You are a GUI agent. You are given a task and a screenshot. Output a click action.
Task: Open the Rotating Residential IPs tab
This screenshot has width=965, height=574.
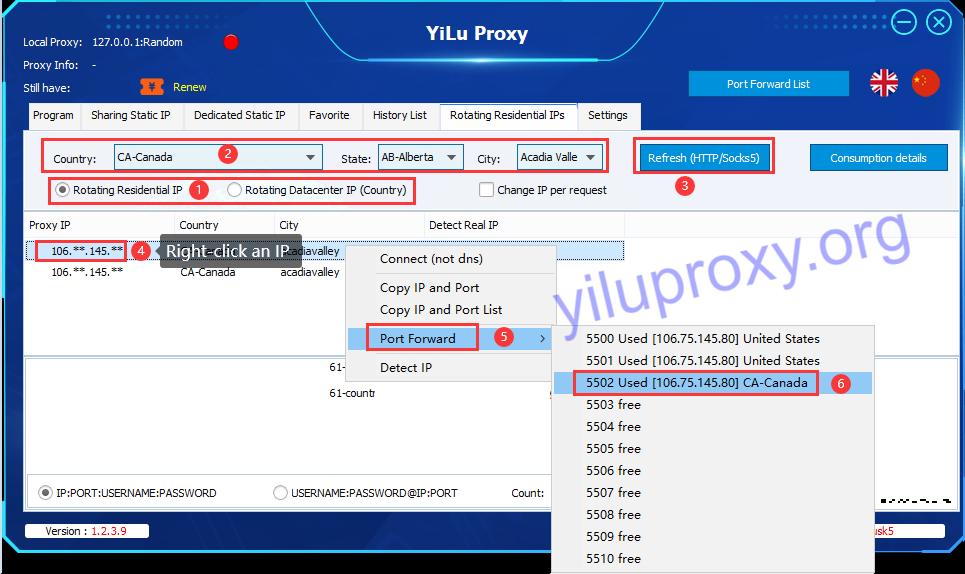[508, 116]
